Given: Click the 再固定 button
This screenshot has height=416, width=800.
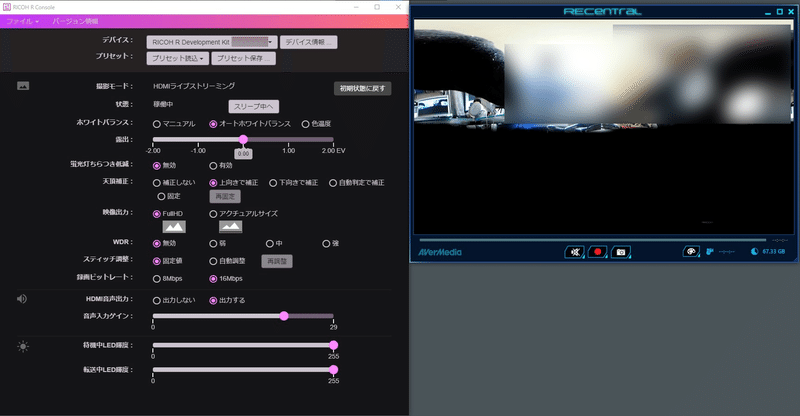Looking at the screenshot, I should [225, 197].
